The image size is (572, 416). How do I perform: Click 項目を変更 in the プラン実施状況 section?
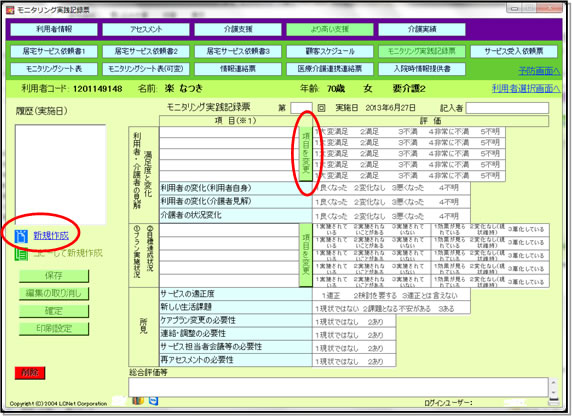click(306, 255)
